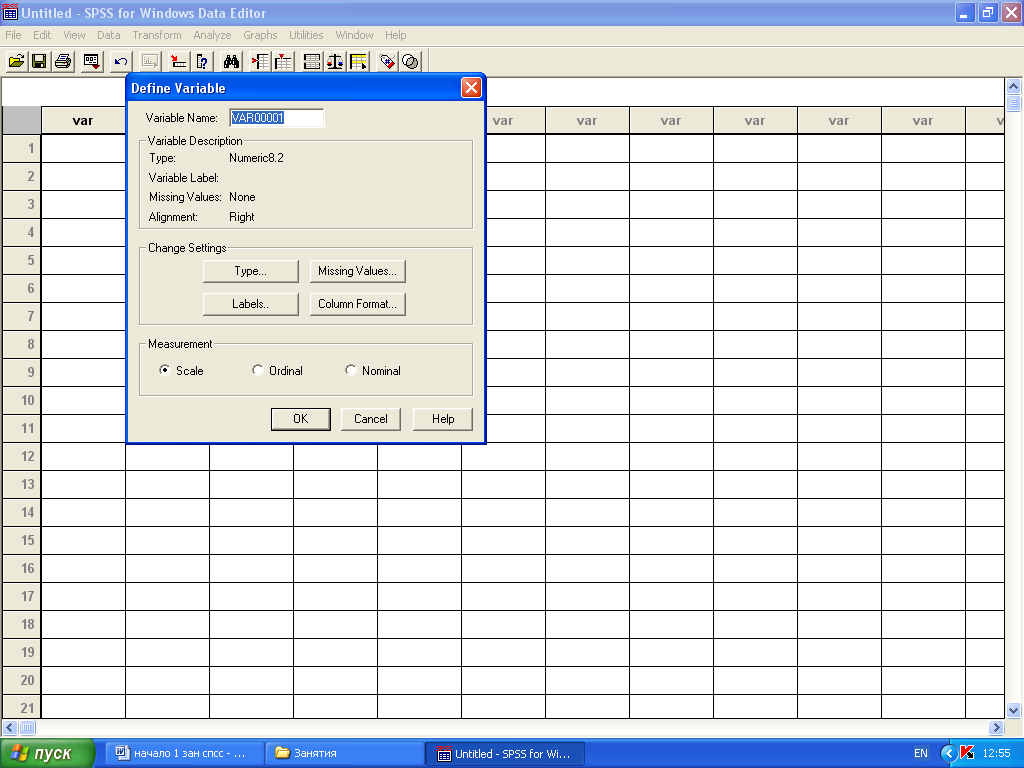
Task: Confirm the dialog with OK
Action: pyautogui.click(x=300, y=419)
